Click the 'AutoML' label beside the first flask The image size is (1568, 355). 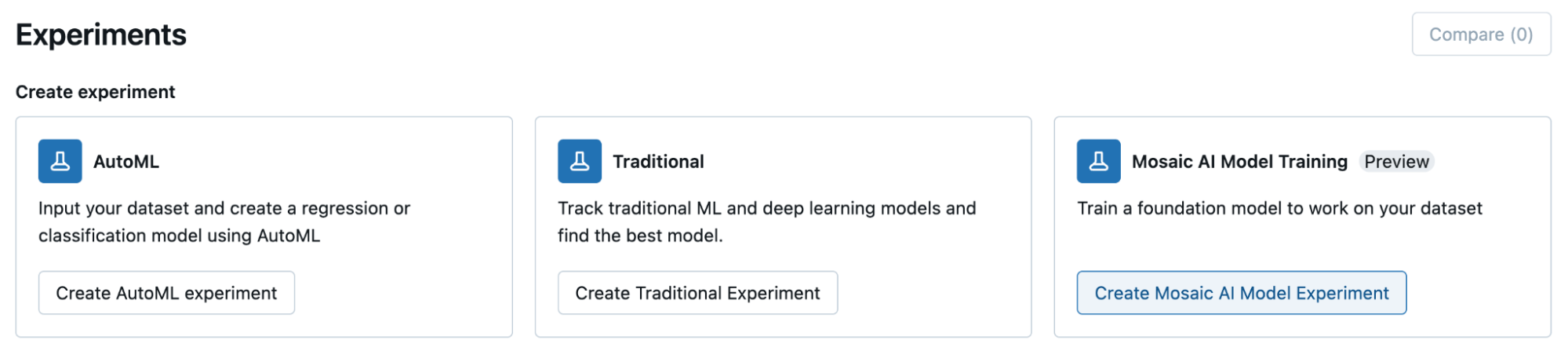(x=126, y=162)
